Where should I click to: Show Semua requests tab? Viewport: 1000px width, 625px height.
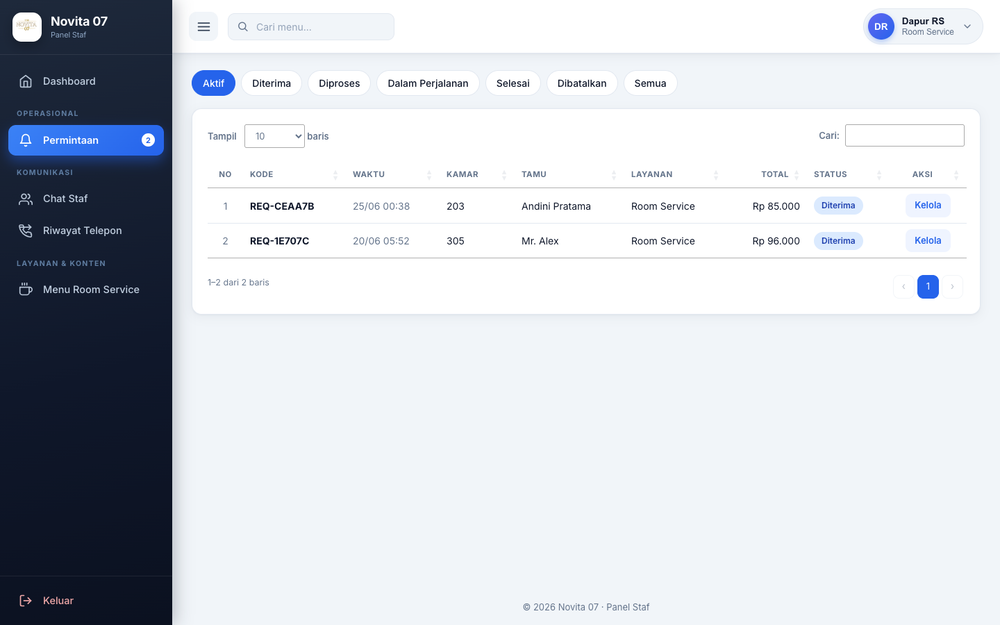pyautogui.click(x=650, y=83)
